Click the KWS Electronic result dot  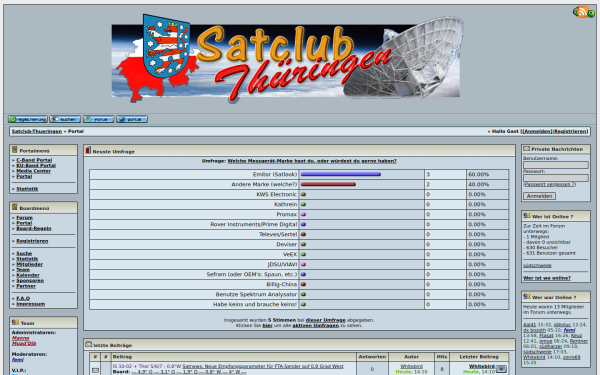[303, 194]
